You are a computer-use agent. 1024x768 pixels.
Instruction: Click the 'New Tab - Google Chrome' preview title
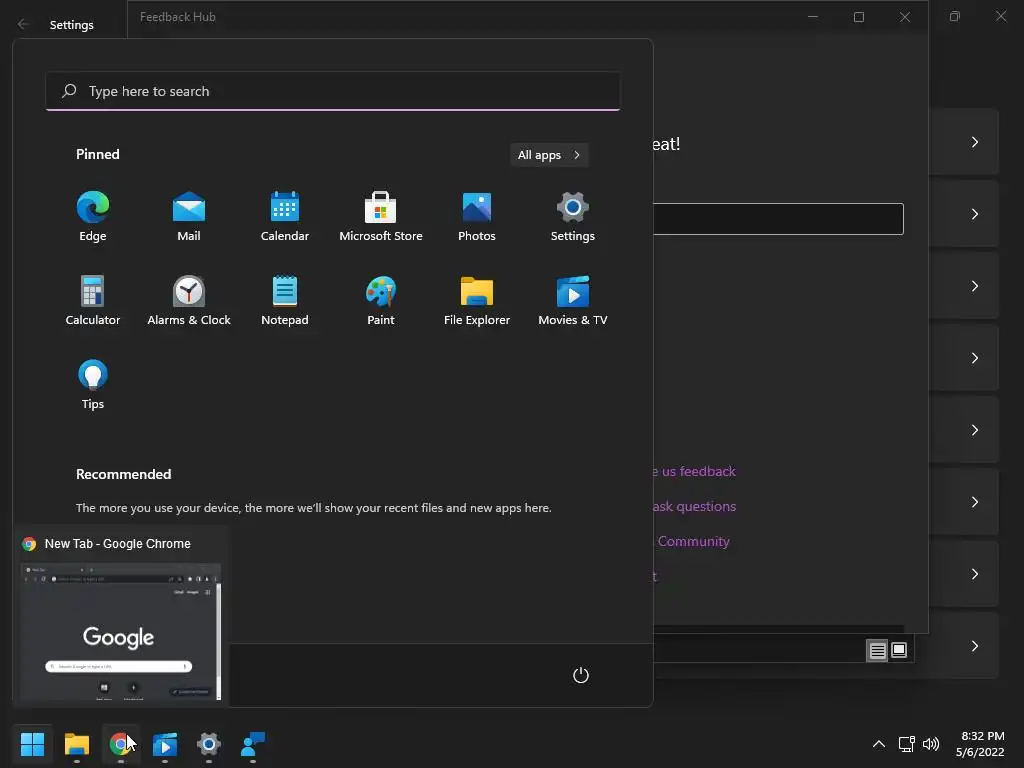[x=118, y=543]
